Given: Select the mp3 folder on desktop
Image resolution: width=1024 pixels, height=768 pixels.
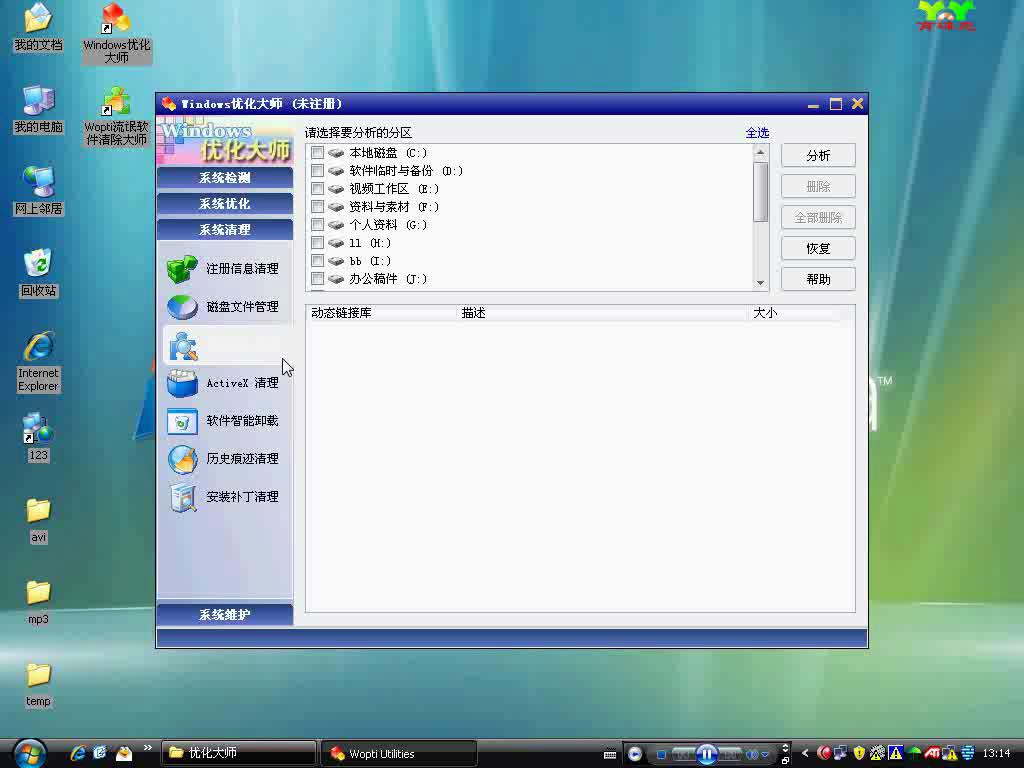Looking at the screenshot, I should click(x=39, y=602).
